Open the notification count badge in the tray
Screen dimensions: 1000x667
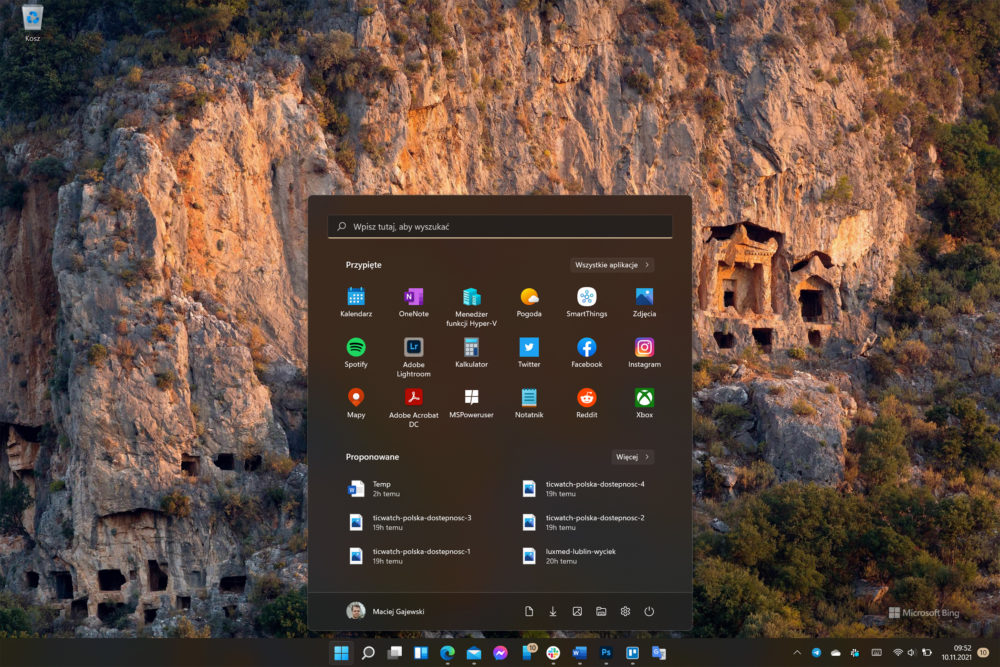(x=983, y=652)
